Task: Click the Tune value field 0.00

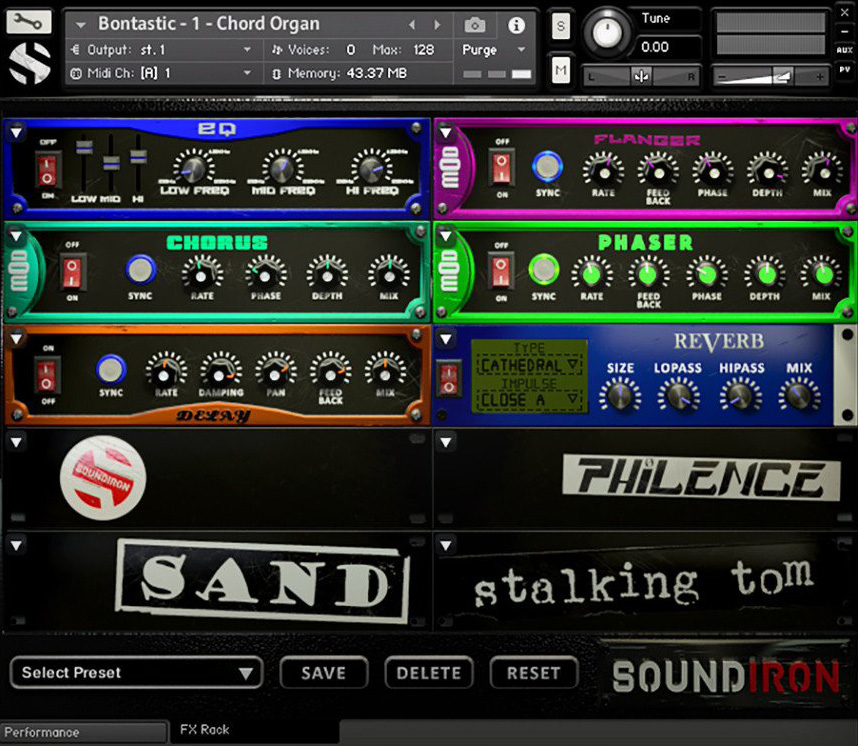Action: [x=668, y=47]
